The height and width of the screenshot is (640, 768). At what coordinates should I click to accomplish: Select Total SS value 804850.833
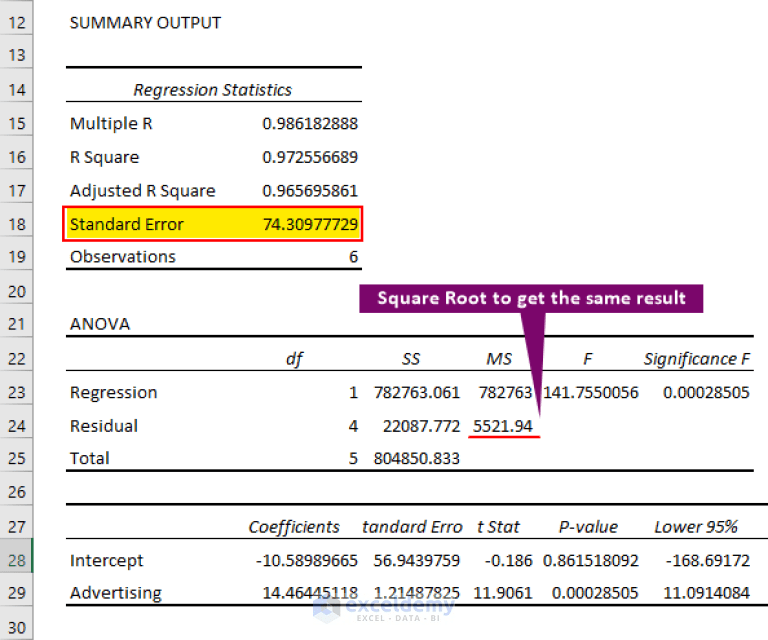417,459
